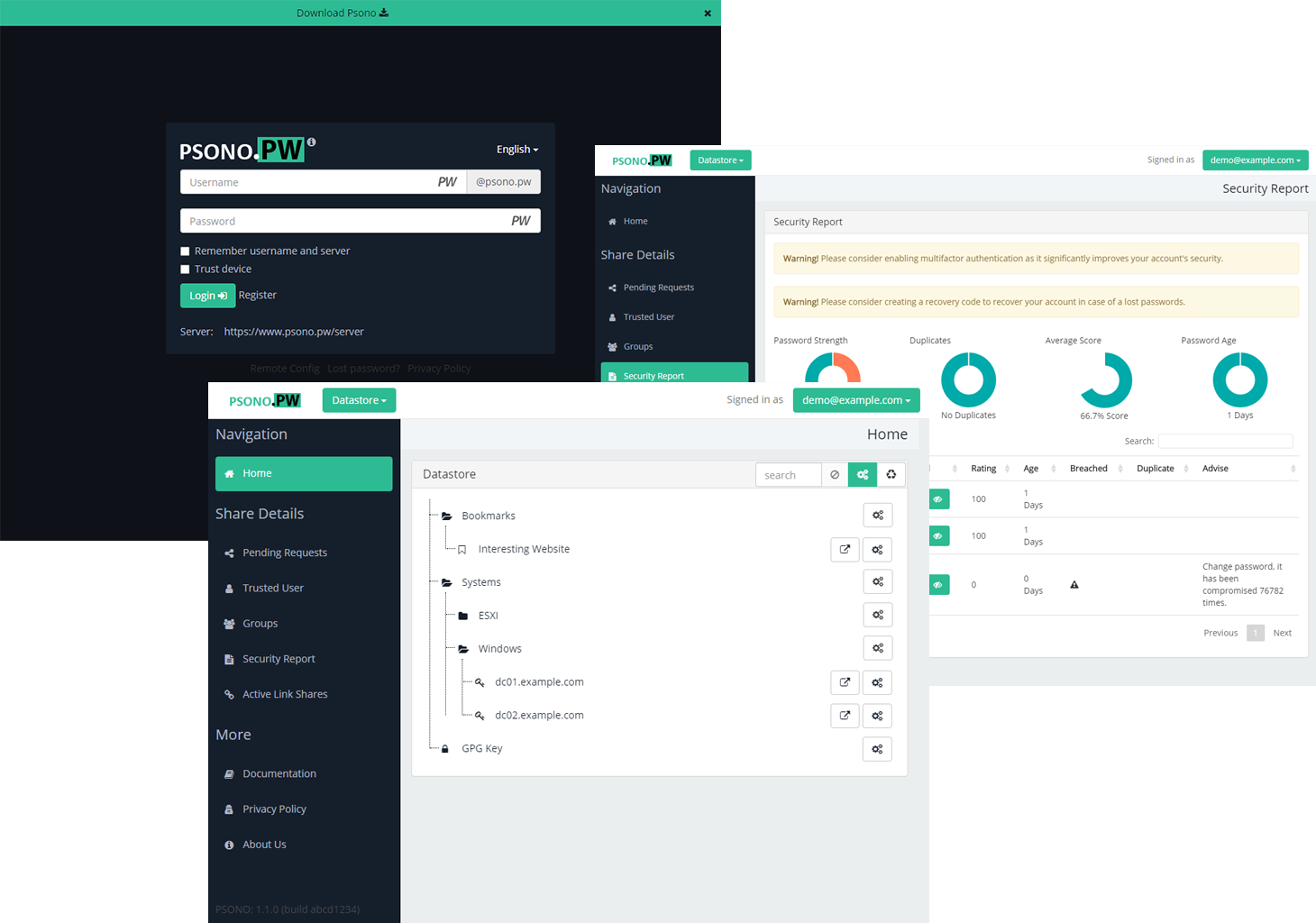Launch dc01.example.com using its open-link icon
This screenshot has width=1316, height=923.
click(845, 682)
